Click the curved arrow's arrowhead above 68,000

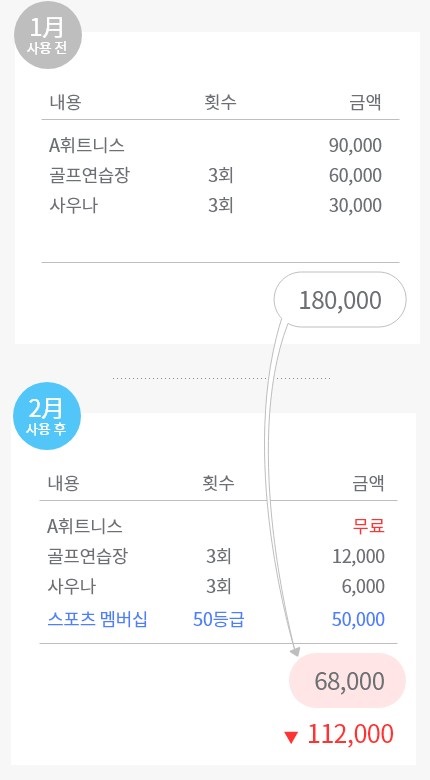coord(295,651)
